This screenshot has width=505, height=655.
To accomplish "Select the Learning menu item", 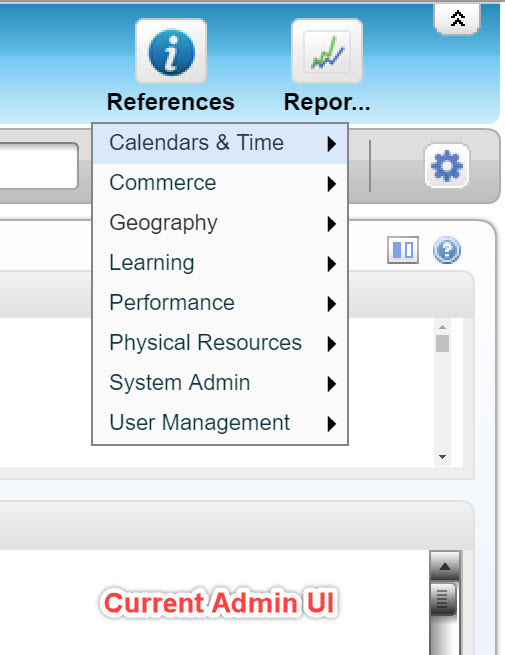I will tap(220, 264).
